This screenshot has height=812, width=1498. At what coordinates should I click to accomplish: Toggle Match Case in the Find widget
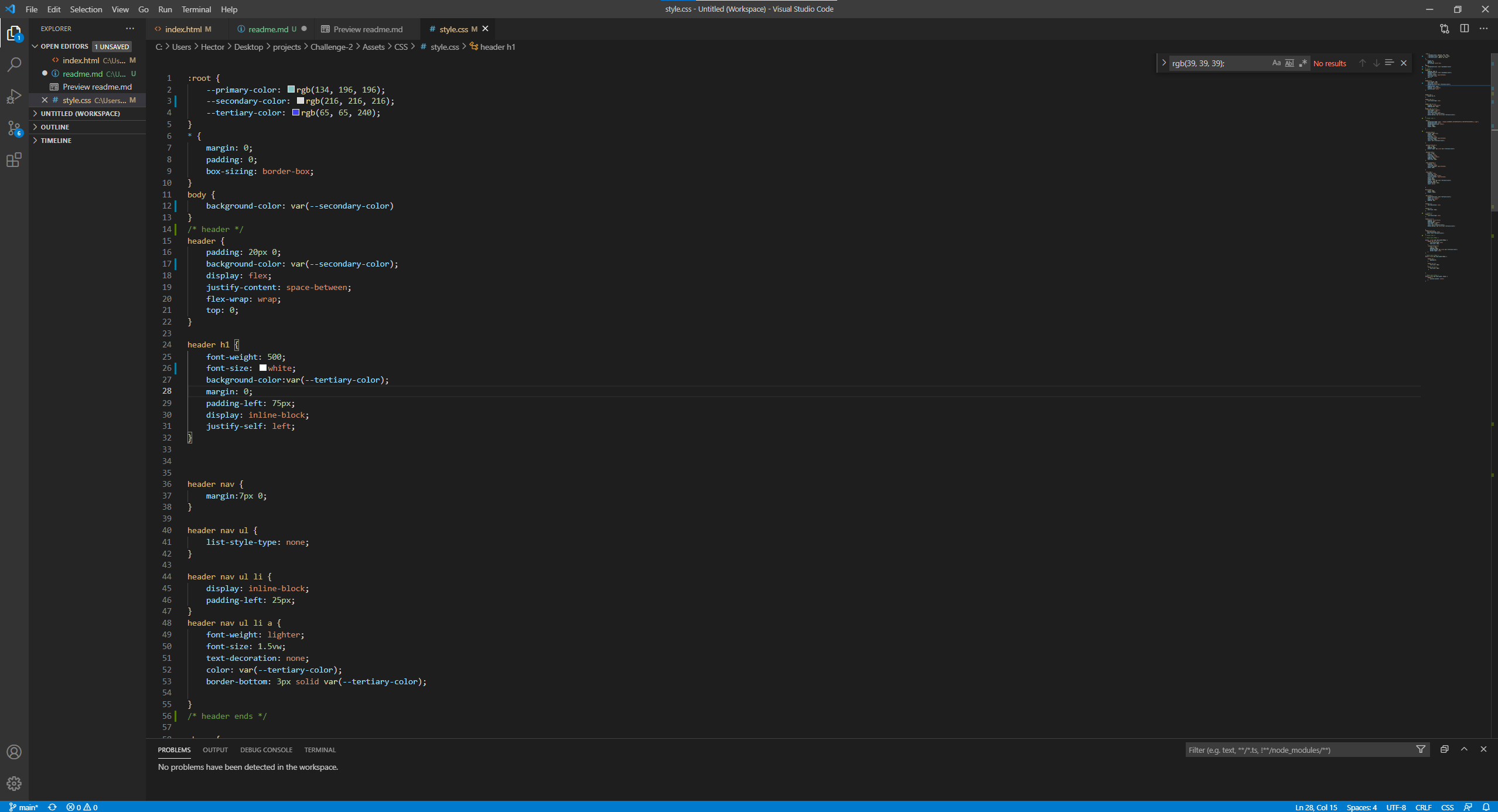(1275, 63)
